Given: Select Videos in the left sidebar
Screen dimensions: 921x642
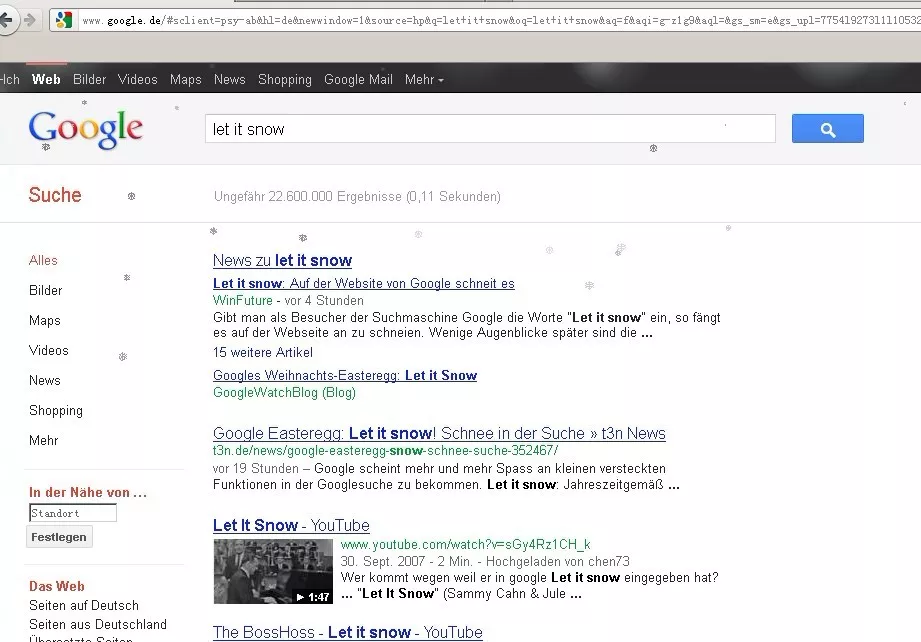Looking at the screenshot, I should (x=49, y=350).
